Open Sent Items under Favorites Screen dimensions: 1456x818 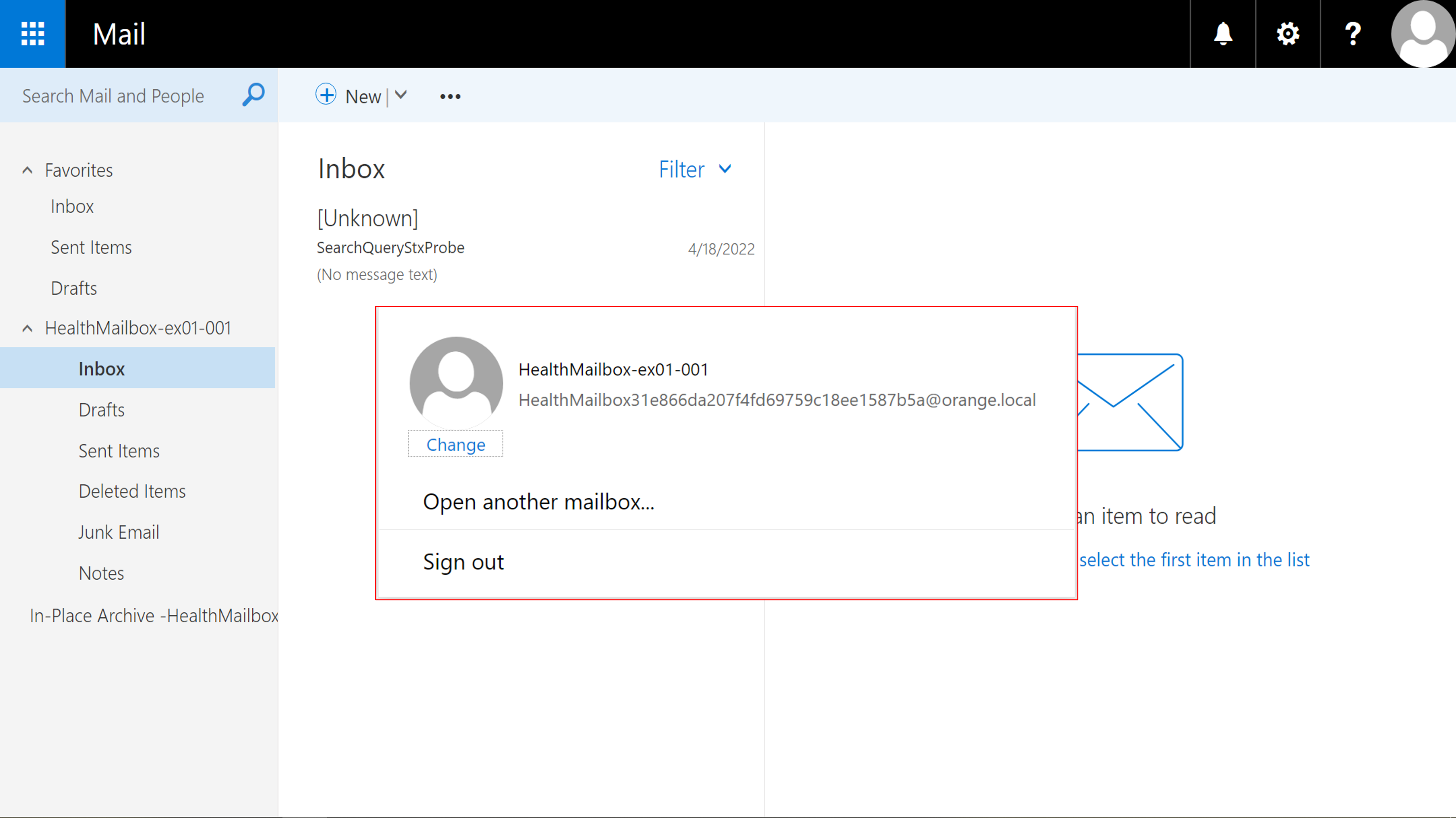91,247
